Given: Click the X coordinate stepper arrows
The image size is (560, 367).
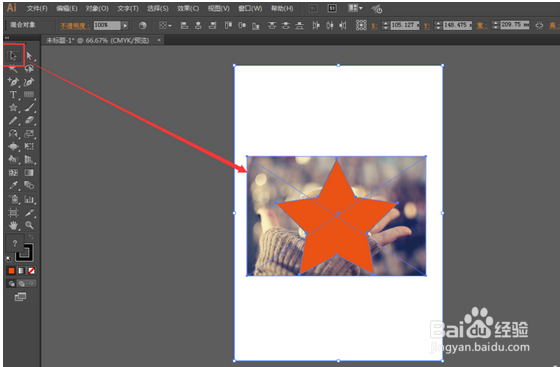Looking at the screenshot, I should (x=385, y=25).
